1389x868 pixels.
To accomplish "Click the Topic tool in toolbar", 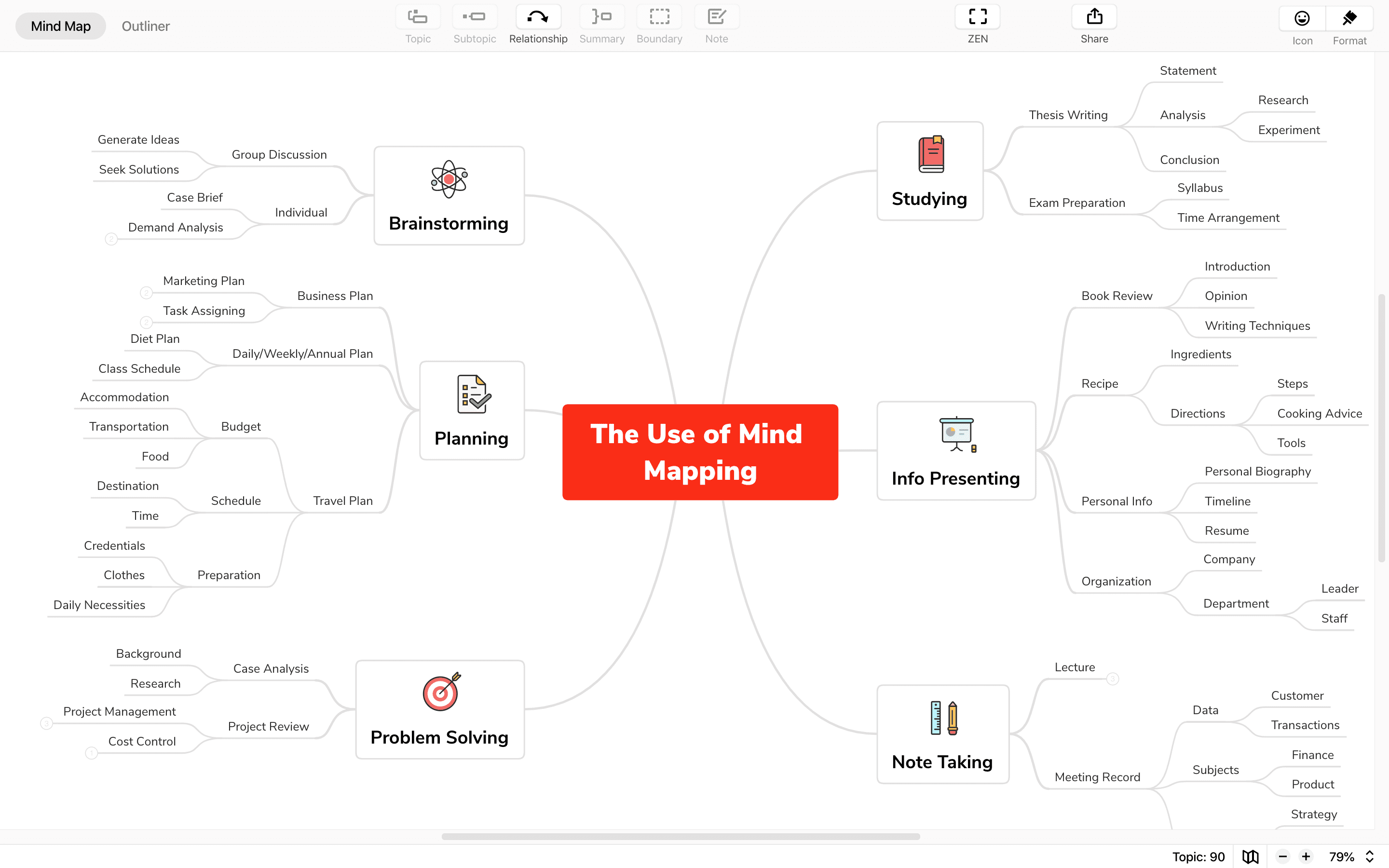I will point(417,25).
